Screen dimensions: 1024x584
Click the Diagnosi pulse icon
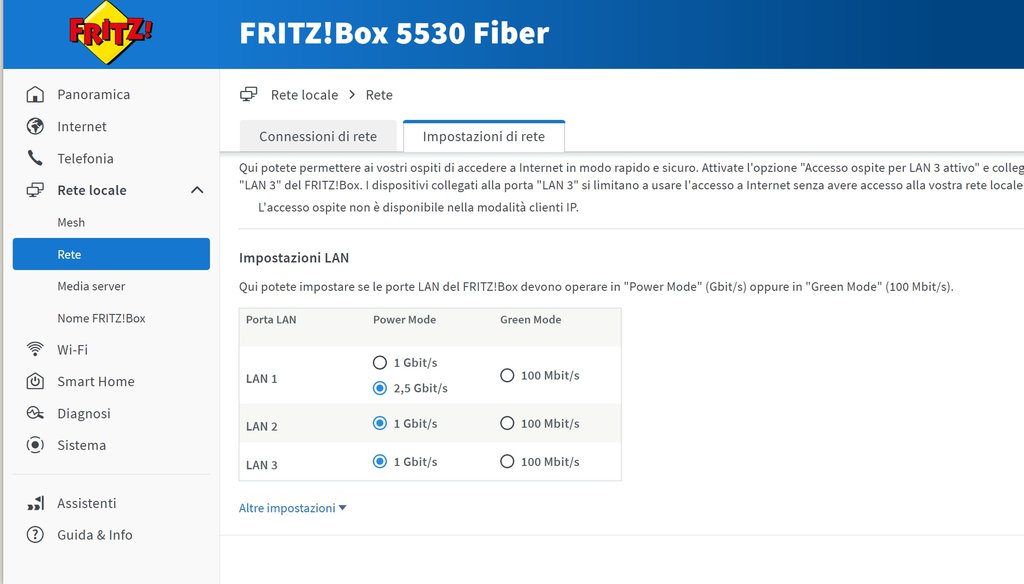(36, 414)
